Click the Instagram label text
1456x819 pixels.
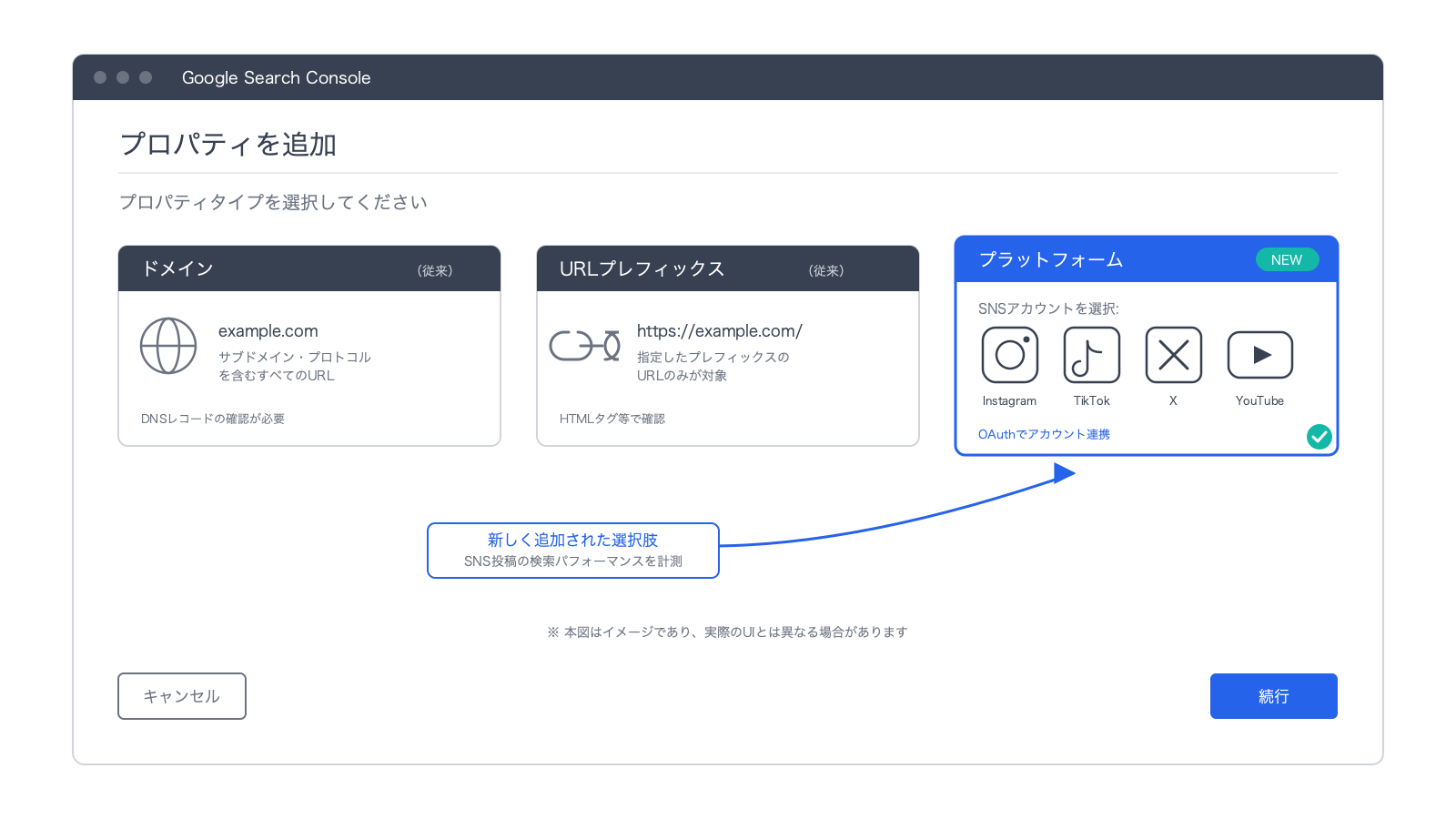coord(1009,400)
